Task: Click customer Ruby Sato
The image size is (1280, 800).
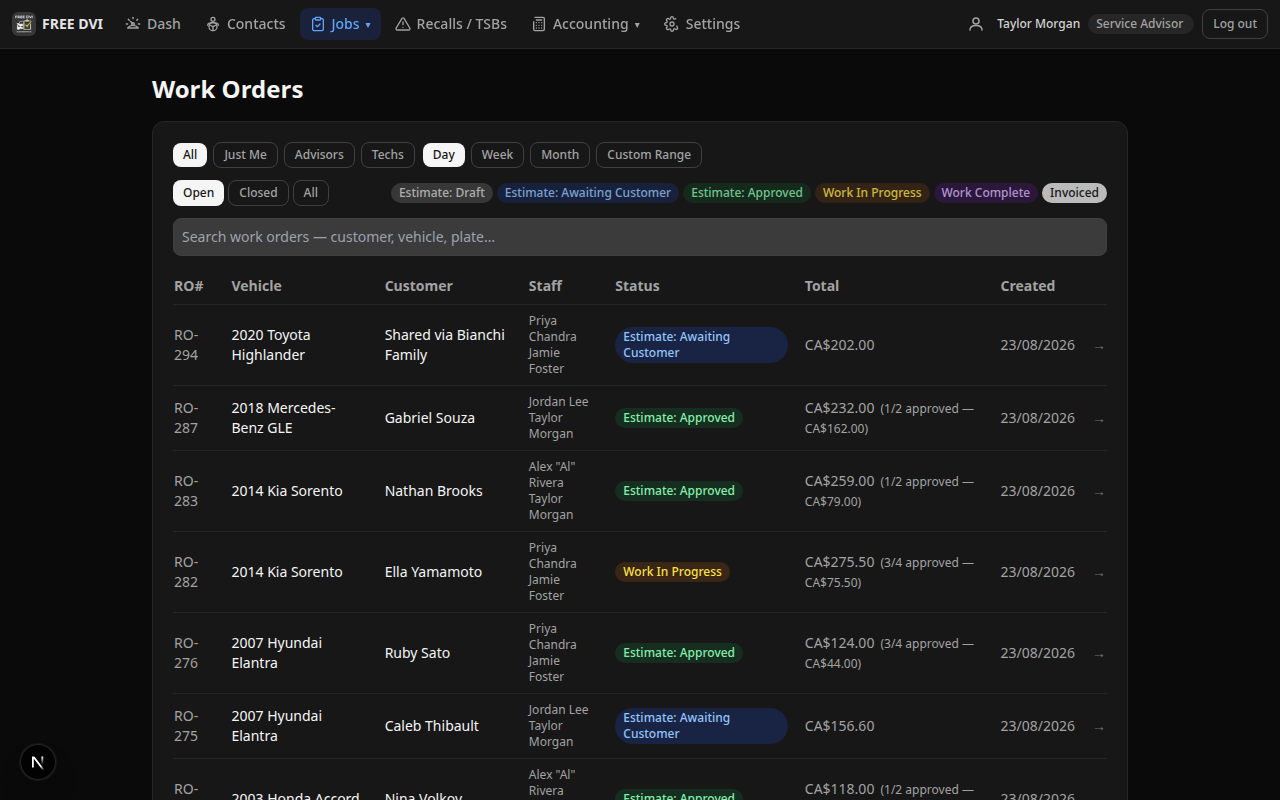Action: click(x=418, y=653)
